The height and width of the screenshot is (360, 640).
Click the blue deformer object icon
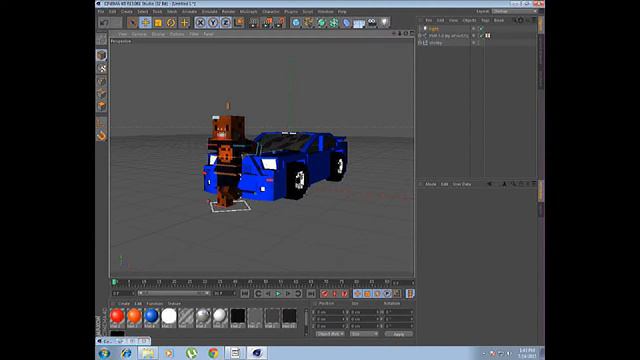point(347,23)
